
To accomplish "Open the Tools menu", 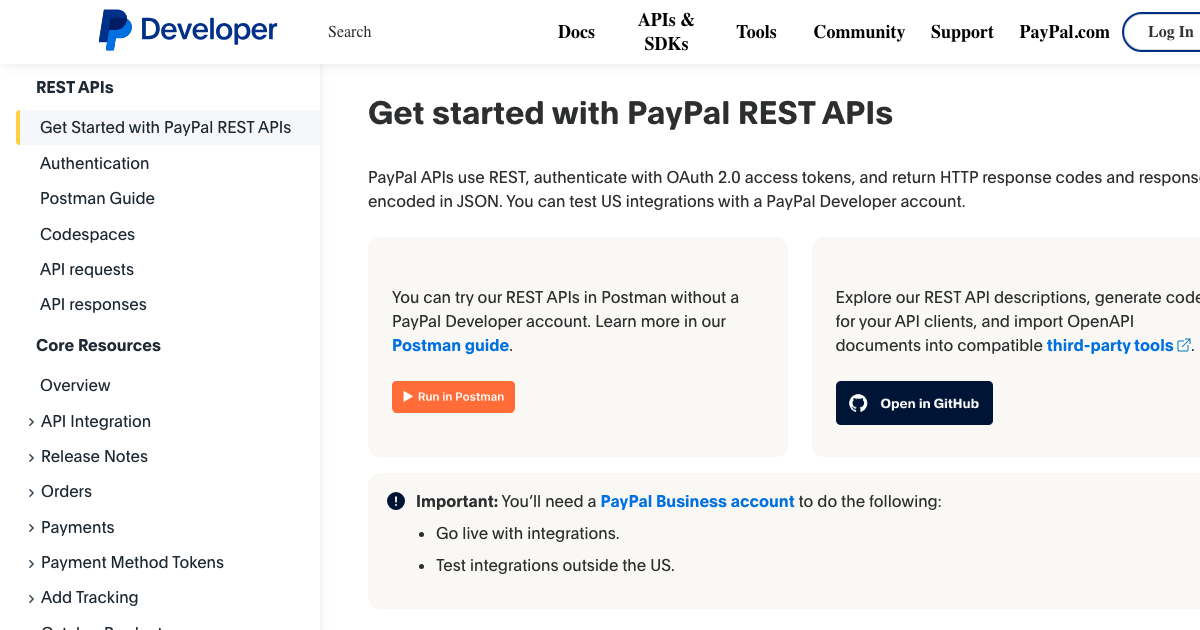I will coord(756,31).
